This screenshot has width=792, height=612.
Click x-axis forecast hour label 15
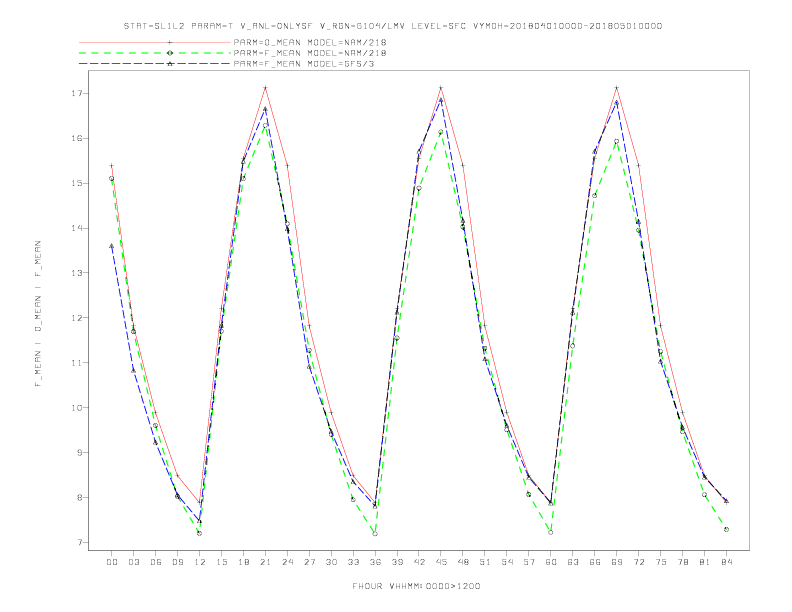(x=221, y=562)
